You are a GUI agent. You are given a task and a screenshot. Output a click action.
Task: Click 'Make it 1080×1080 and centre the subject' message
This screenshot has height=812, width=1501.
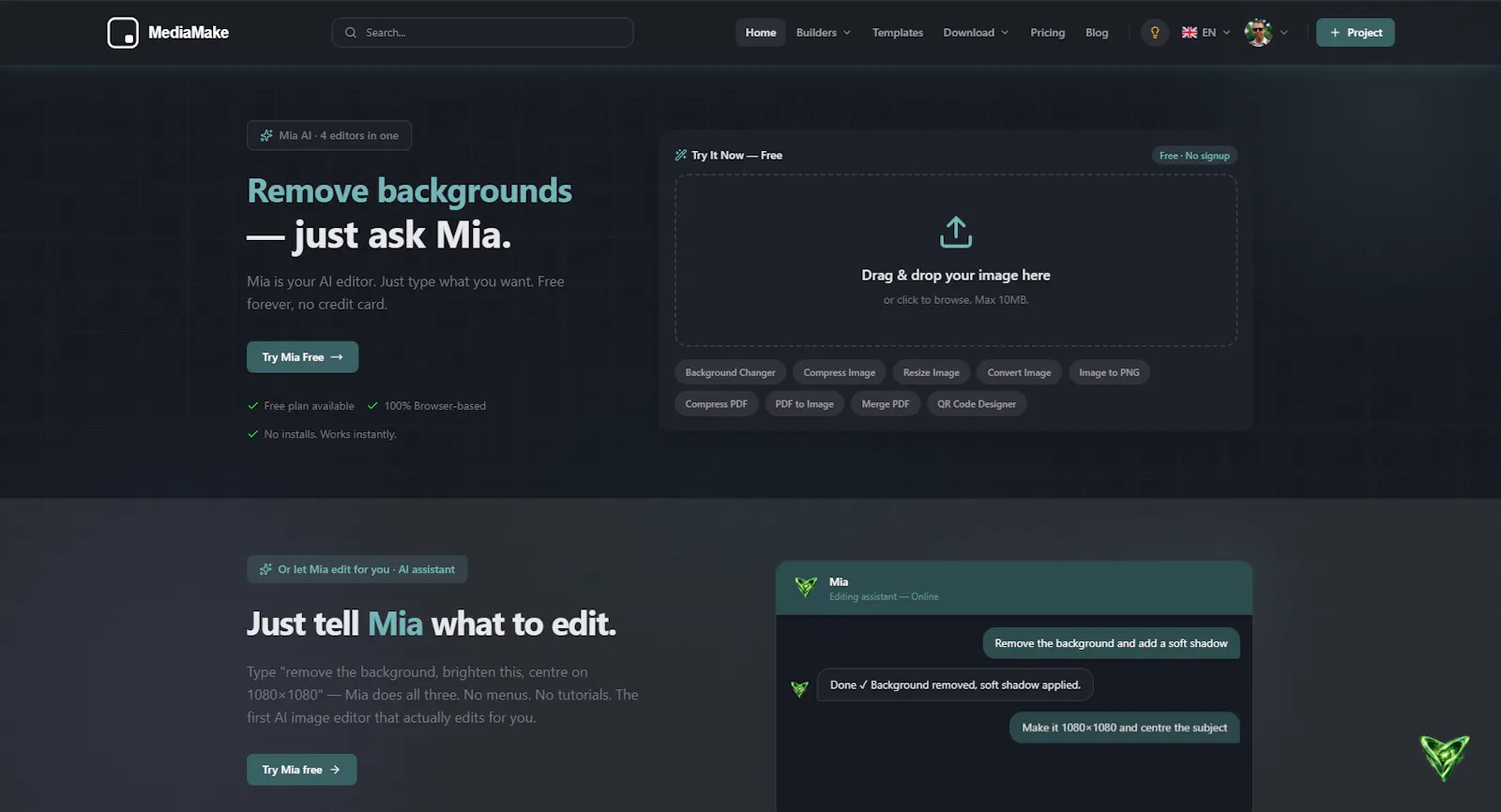[x=1124, y=728]
